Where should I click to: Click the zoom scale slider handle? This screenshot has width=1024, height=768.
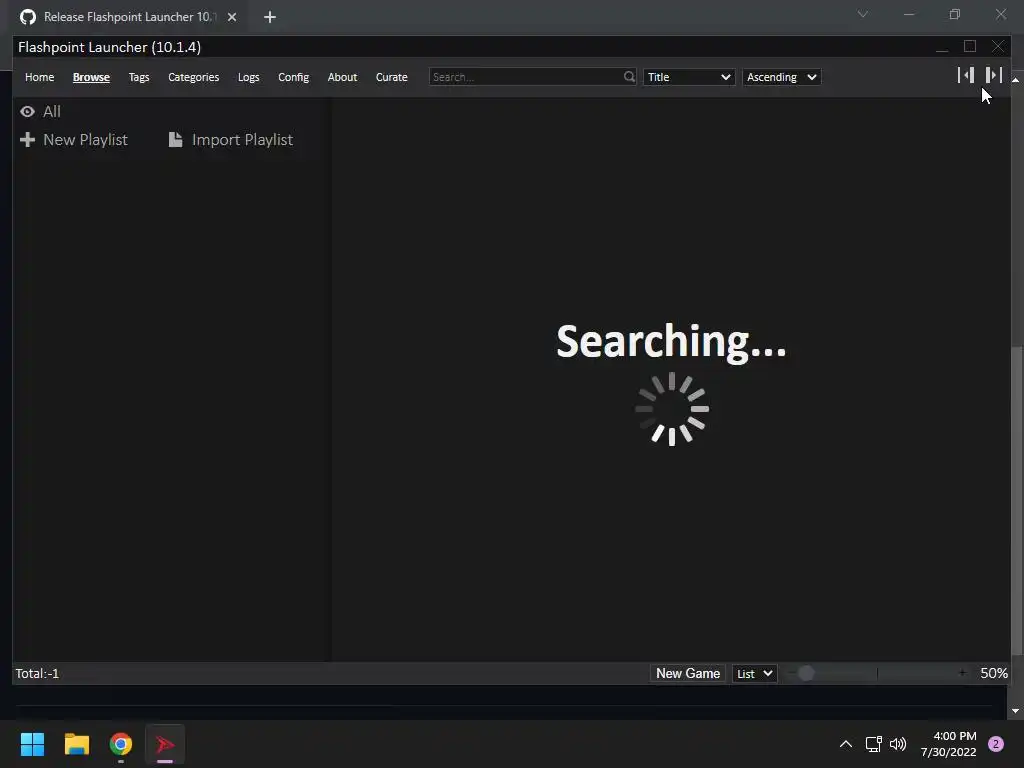806,673
